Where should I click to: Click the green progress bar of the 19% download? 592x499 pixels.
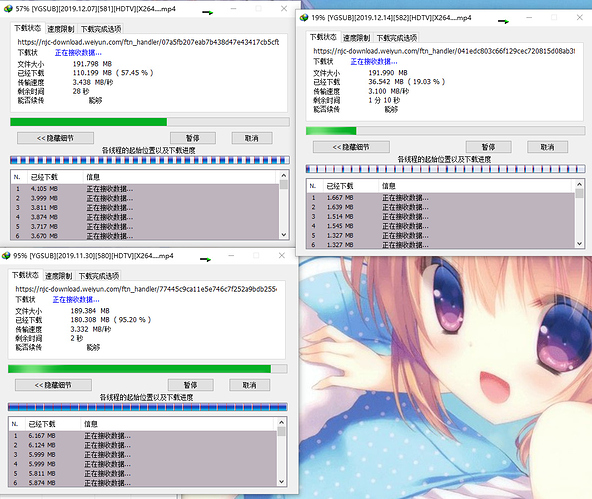[446, 131]
